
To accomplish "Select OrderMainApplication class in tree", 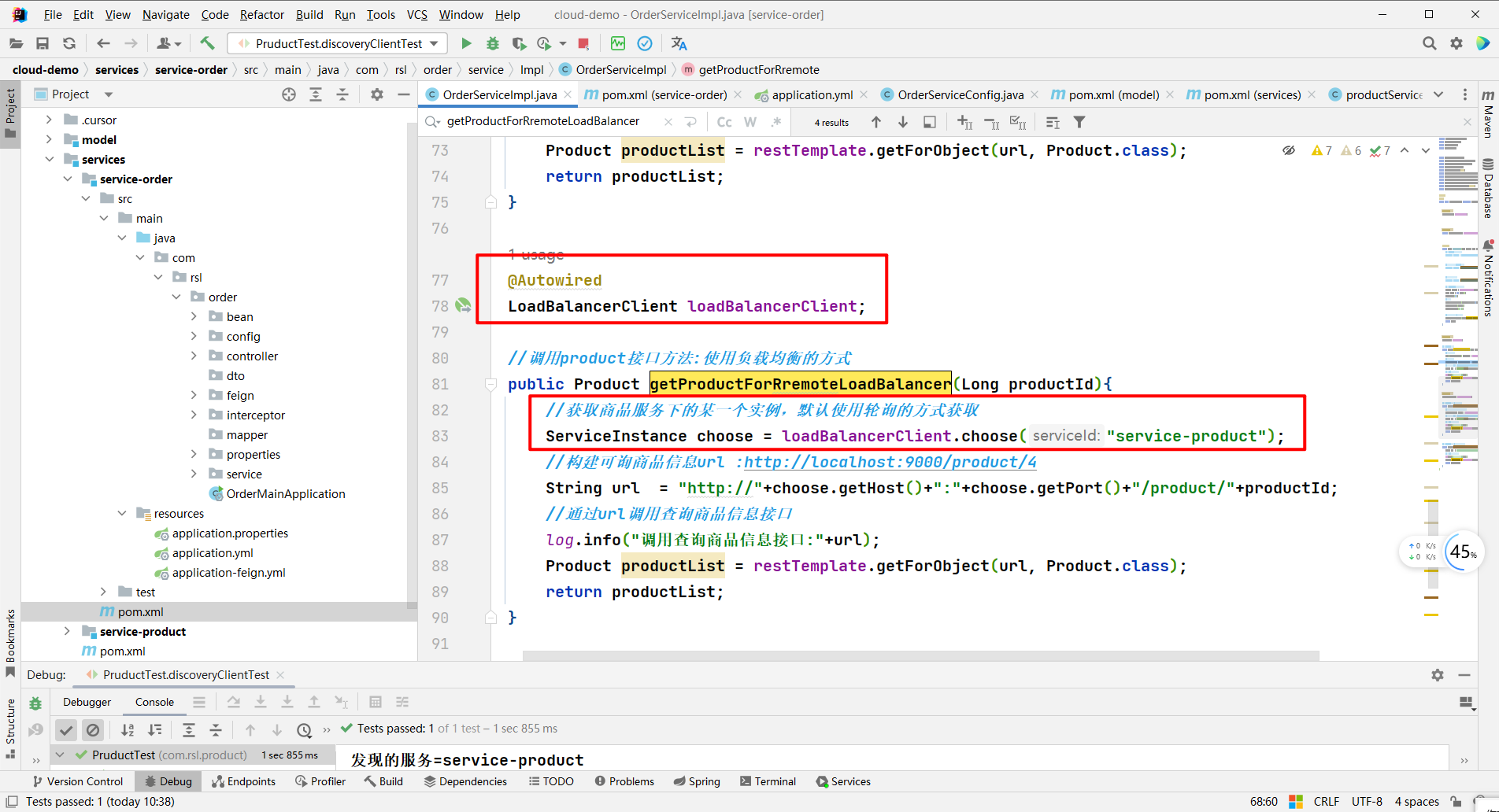I will coord(285,494).
